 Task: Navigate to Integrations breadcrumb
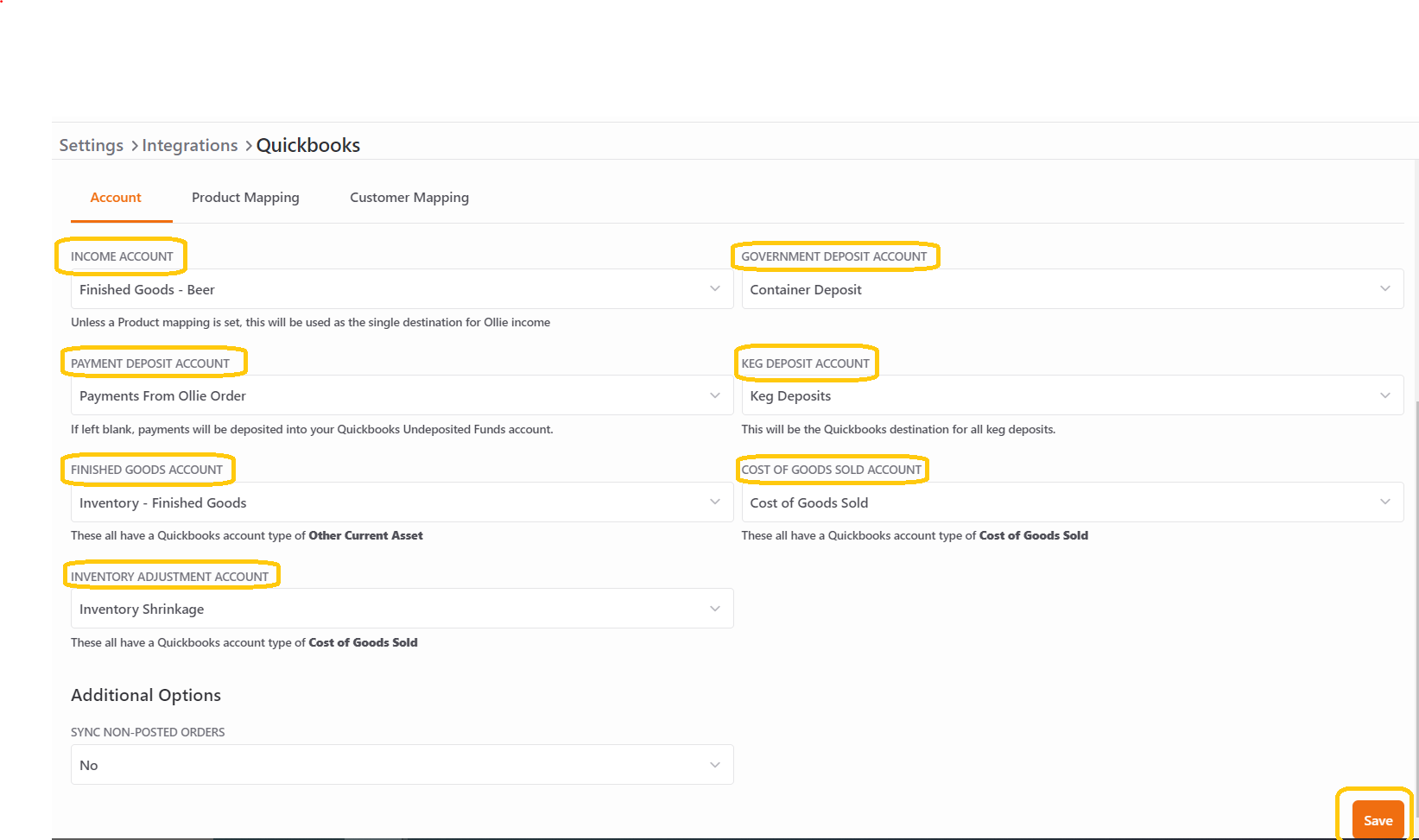190,145
